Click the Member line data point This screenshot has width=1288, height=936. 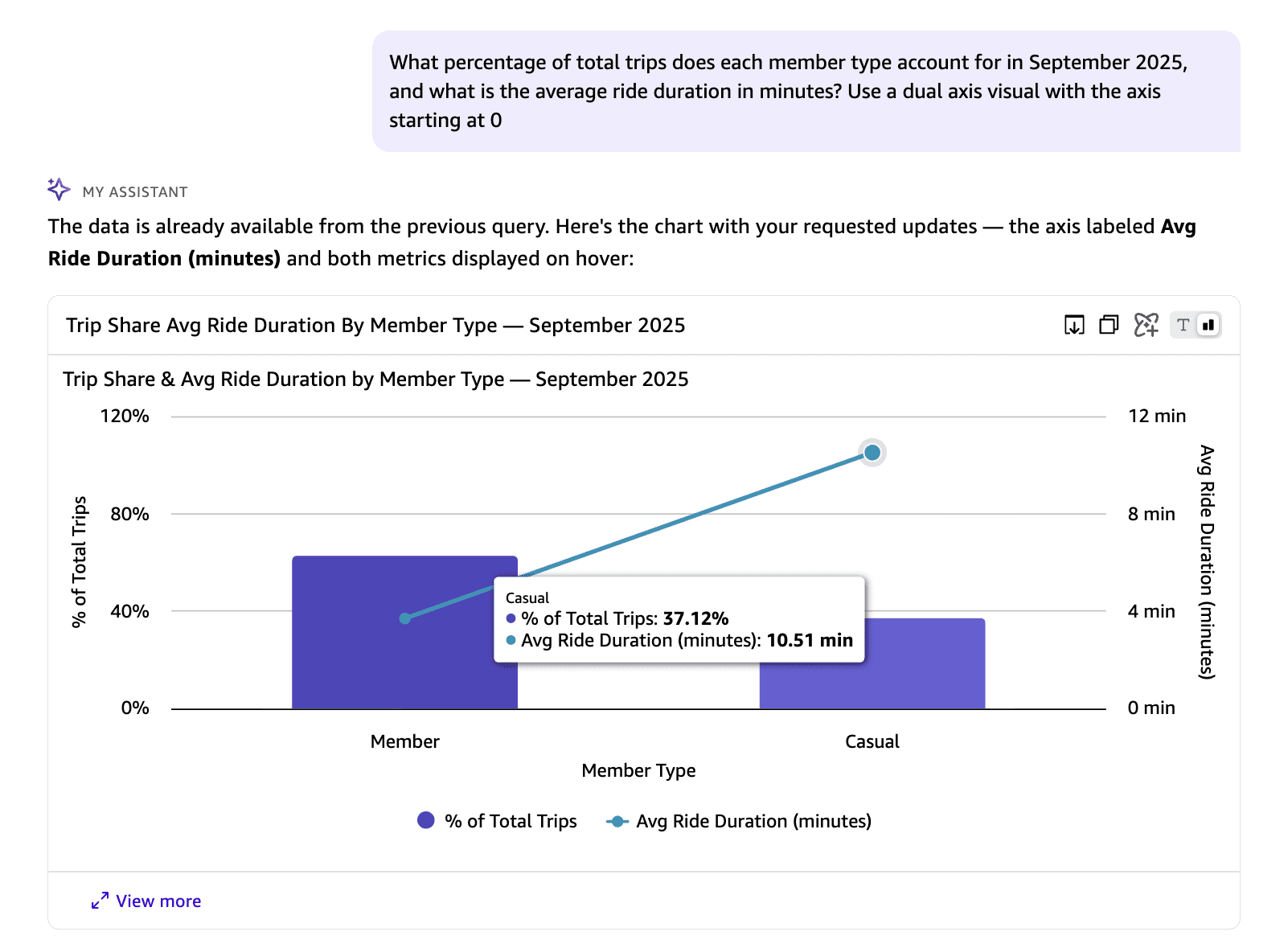(405, 618)
